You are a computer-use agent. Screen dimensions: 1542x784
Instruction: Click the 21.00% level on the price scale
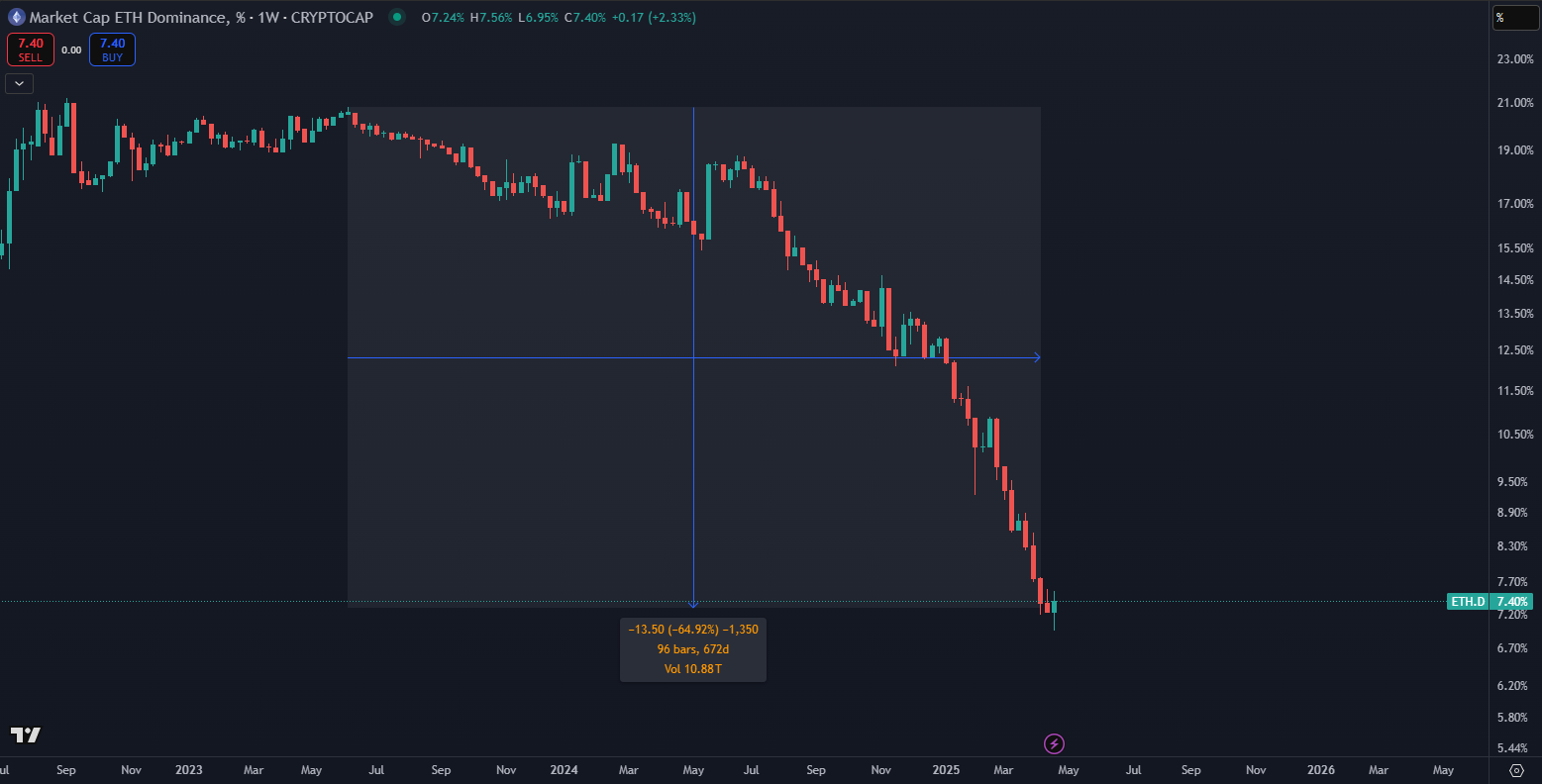click(1515, 103)
